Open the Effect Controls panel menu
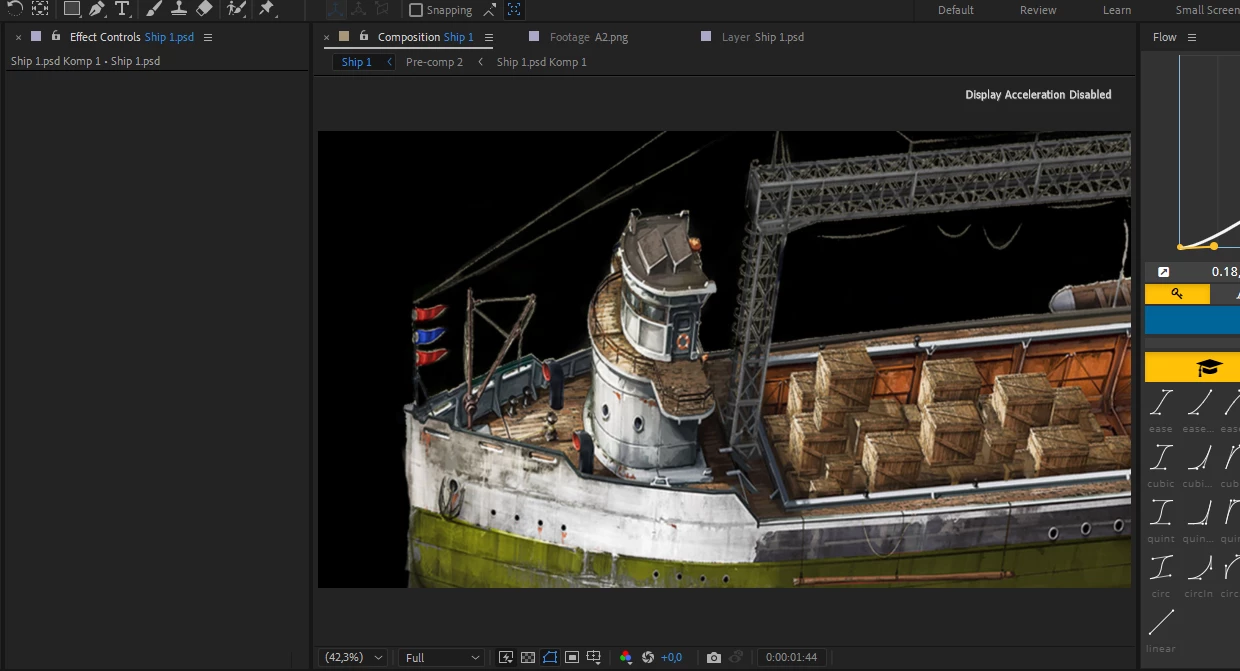The height and width of the screenshot is (671, 1240). [x=208, y=37]
